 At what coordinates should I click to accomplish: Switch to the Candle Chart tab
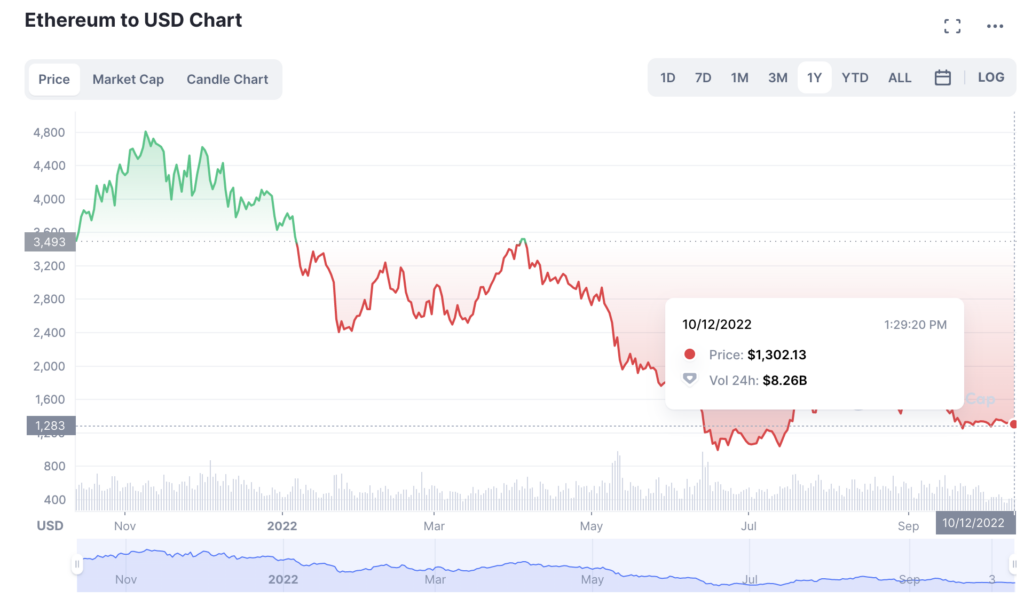[x=227, y=79]
